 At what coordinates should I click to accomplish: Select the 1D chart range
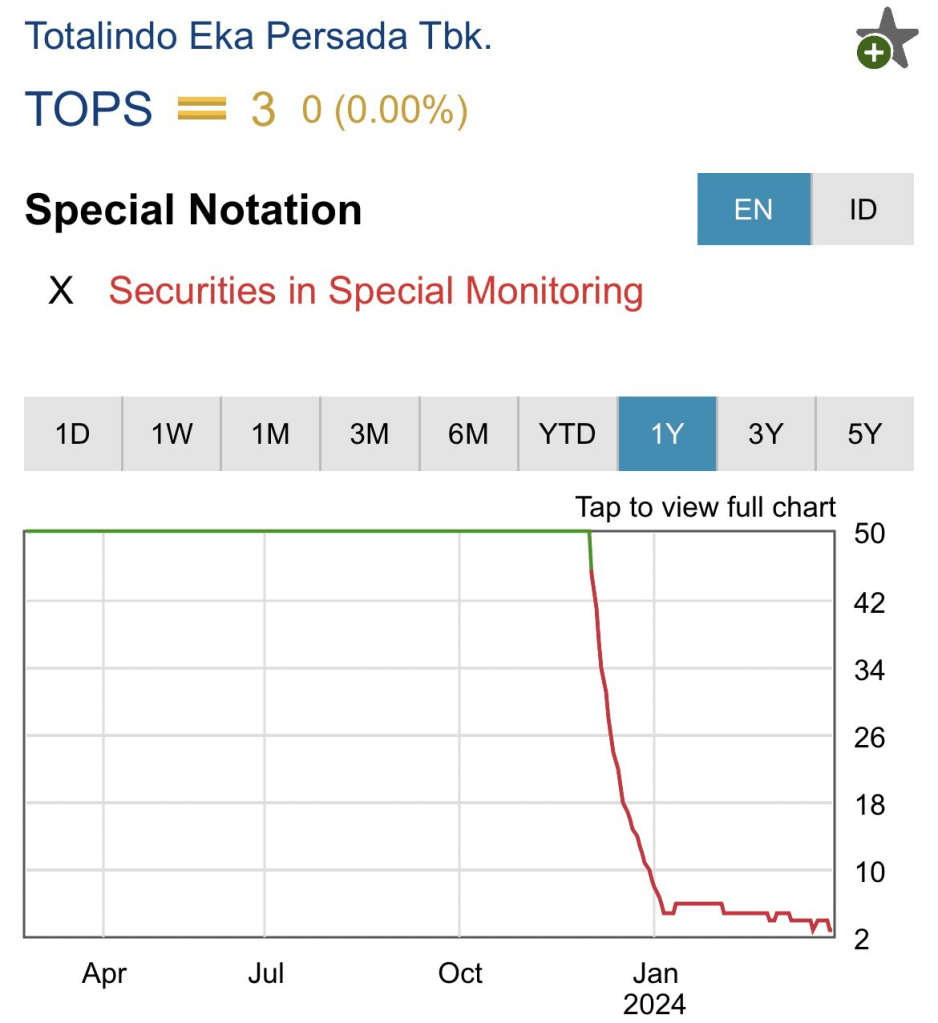tap(72, 434)
